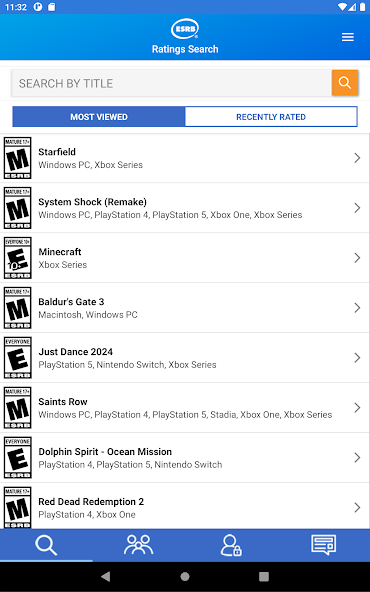Open the System Shock (Remake) rating entry

[185, 208]
